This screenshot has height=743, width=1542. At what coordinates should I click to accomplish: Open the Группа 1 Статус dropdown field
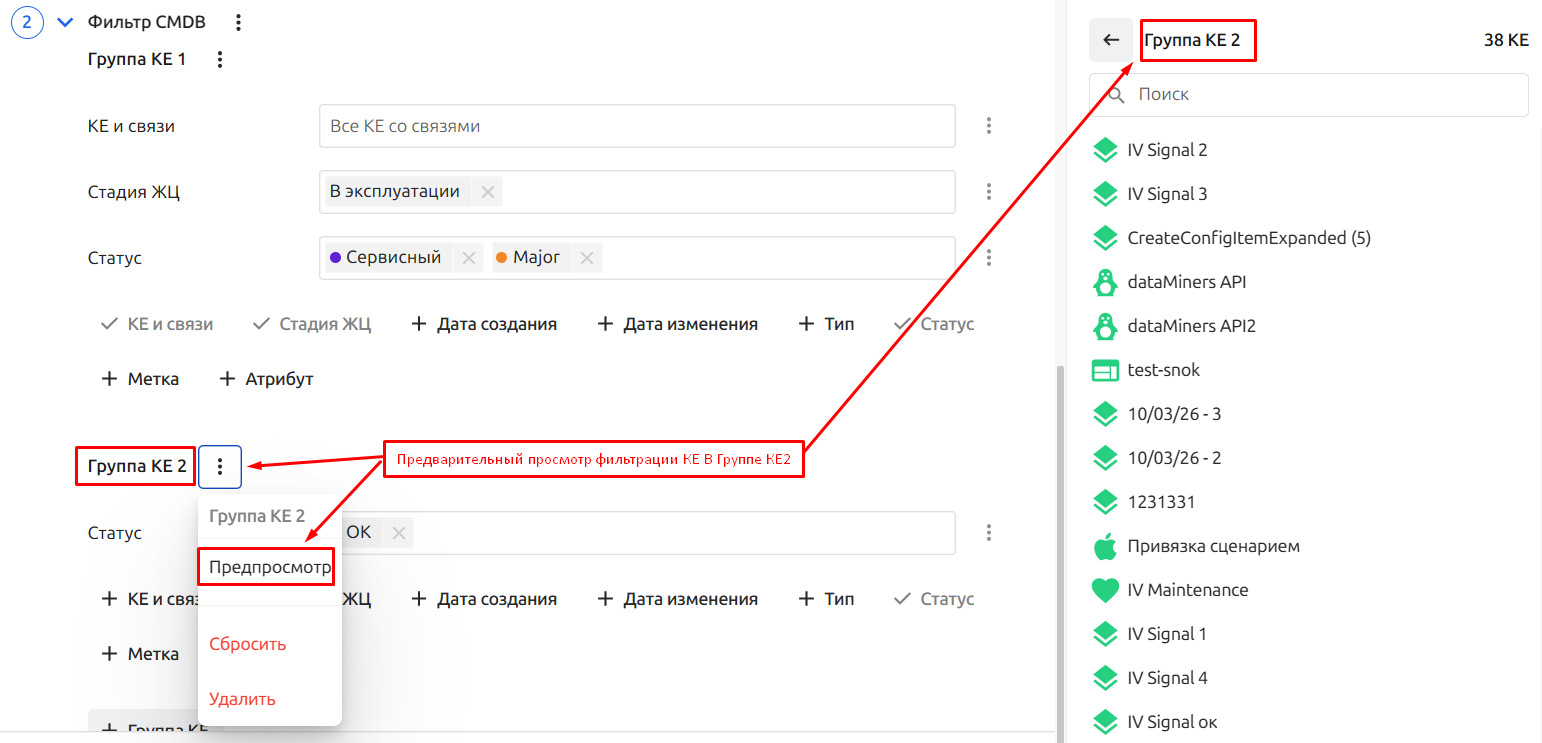[x=637, y=258]
